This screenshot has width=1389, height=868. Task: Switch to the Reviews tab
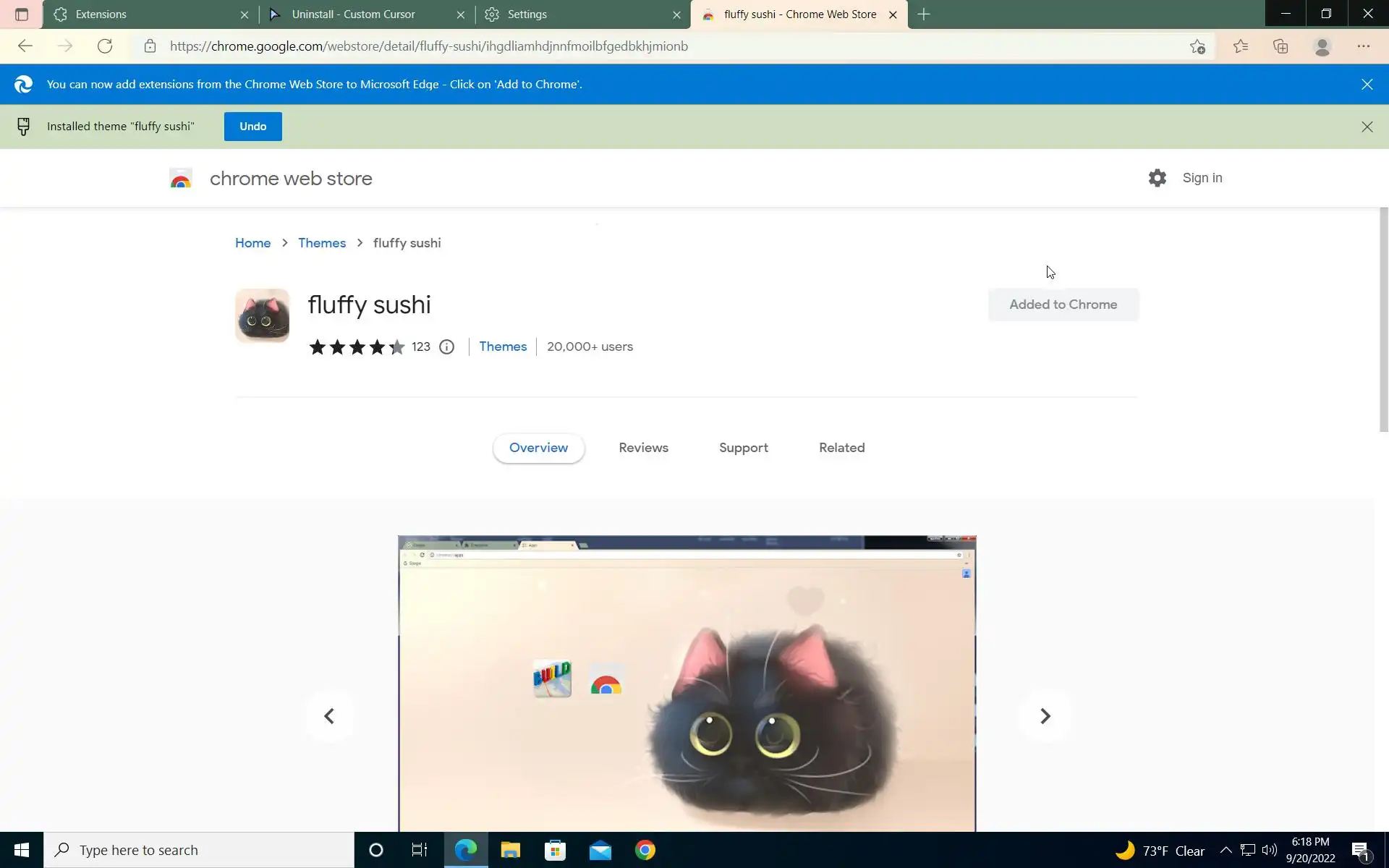[643, 448]
